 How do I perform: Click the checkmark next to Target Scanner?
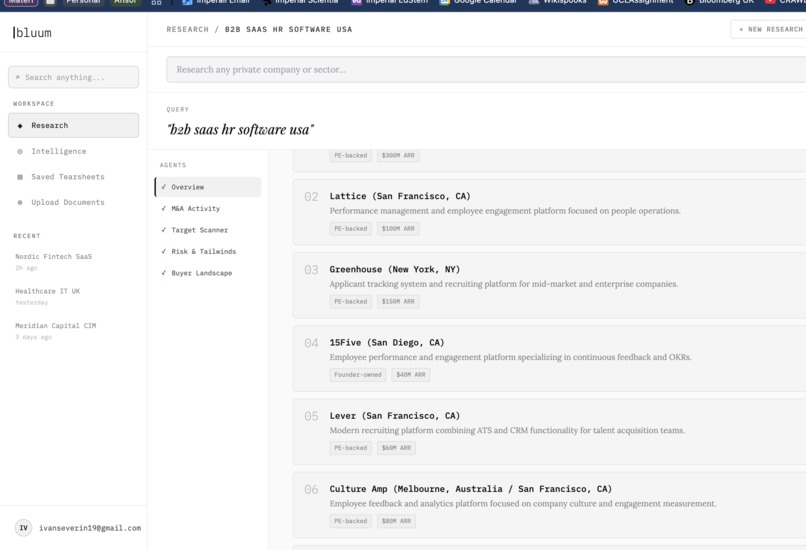163,230
